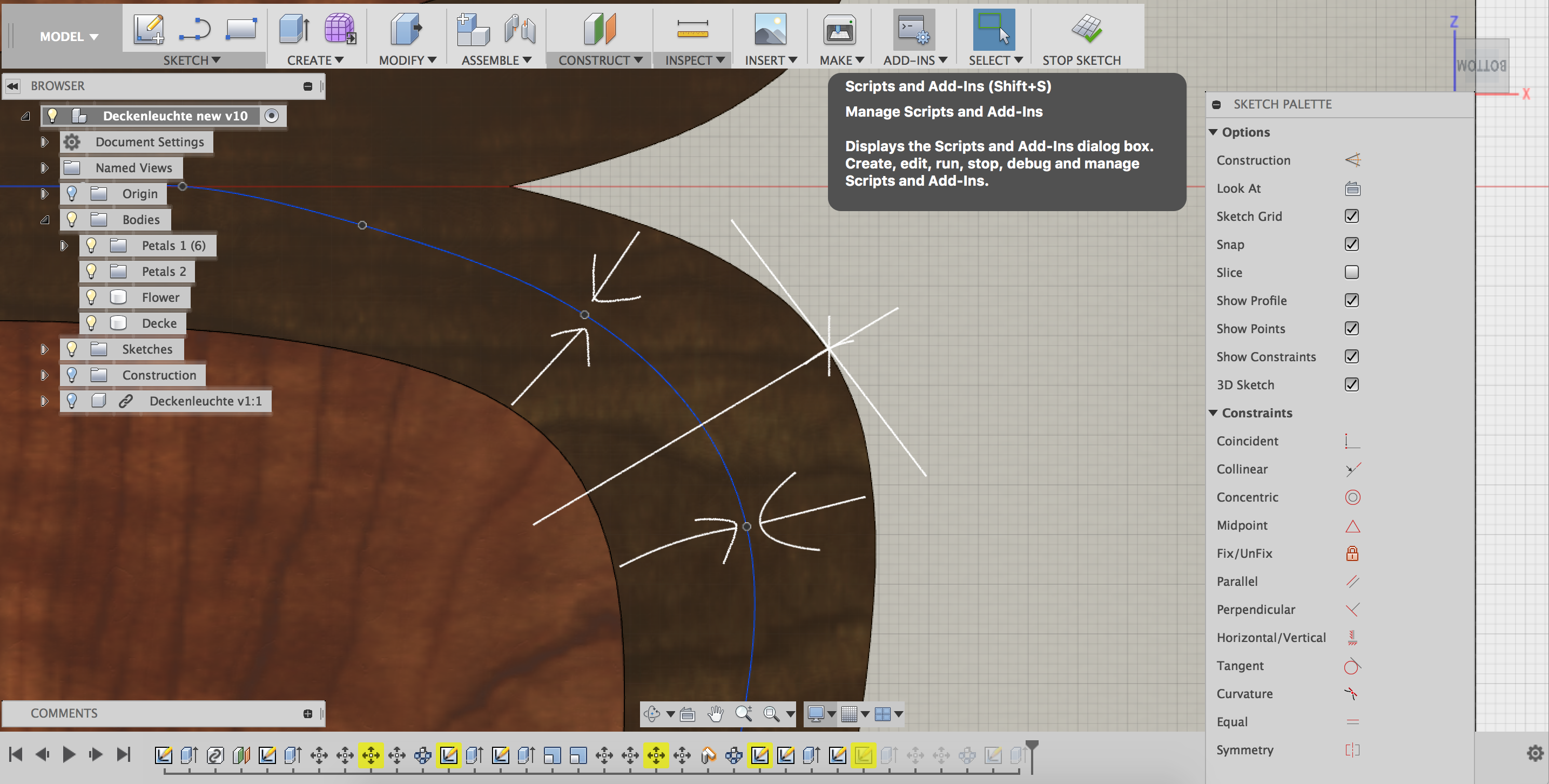Open the Create Sketch tool

(149, 29)
